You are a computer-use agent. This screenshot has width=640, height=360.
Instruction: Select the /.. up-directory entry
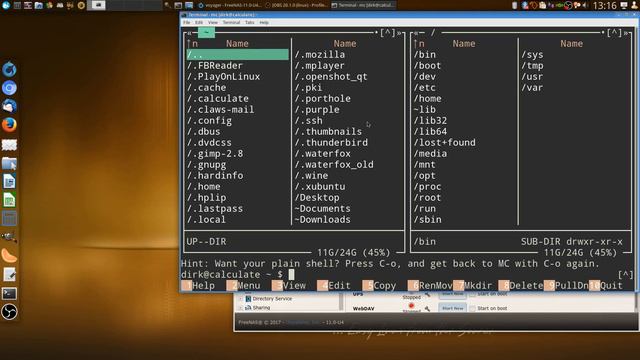[x=238, y=54]
